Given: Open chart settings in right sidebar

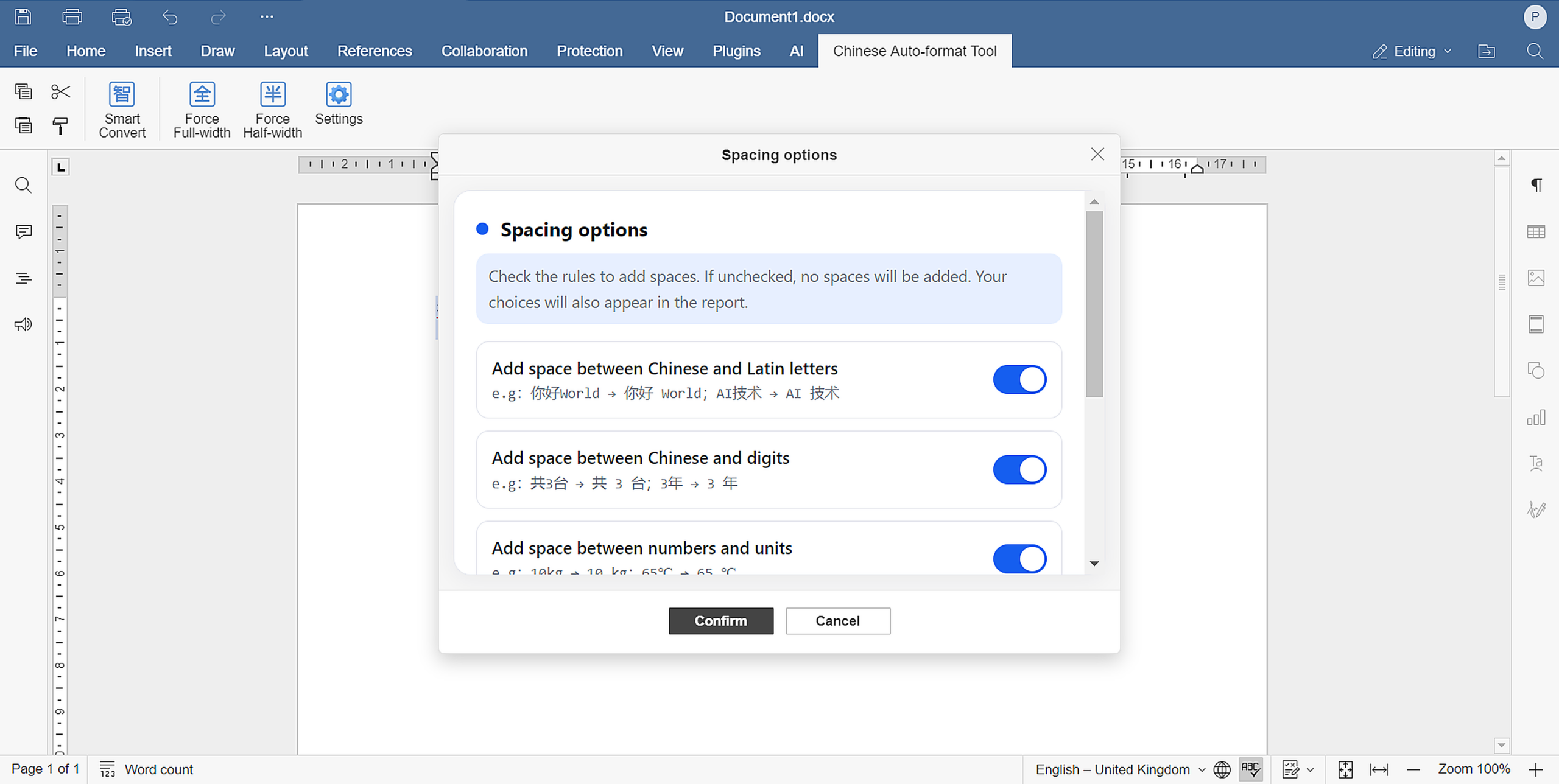Looking at the screenshot, I should click(x=1536, y=418).
